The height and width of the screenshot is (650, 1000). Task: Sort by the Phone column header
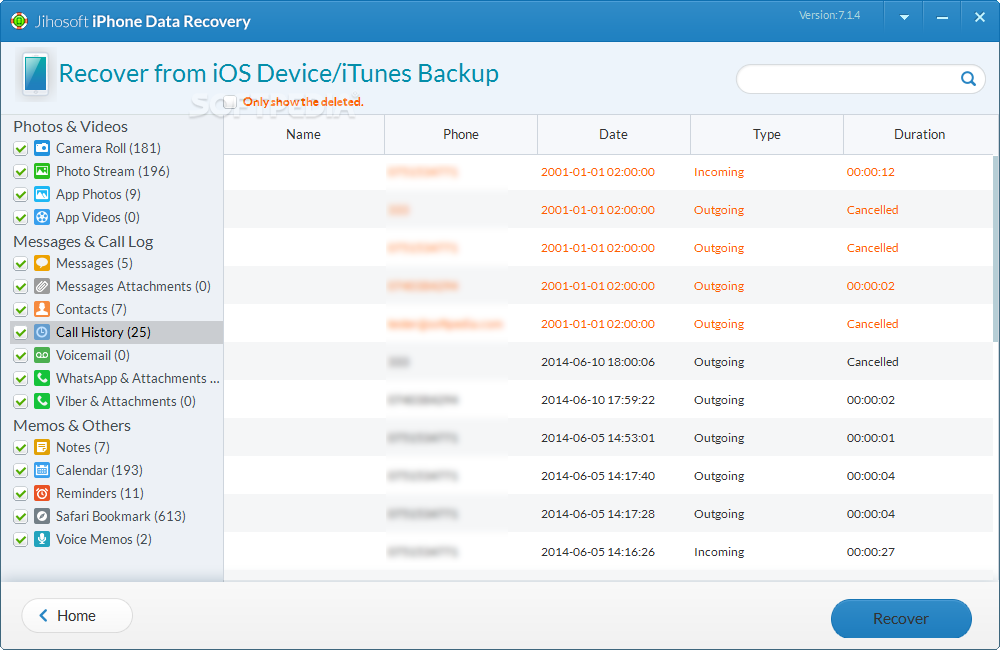(460, 135)
